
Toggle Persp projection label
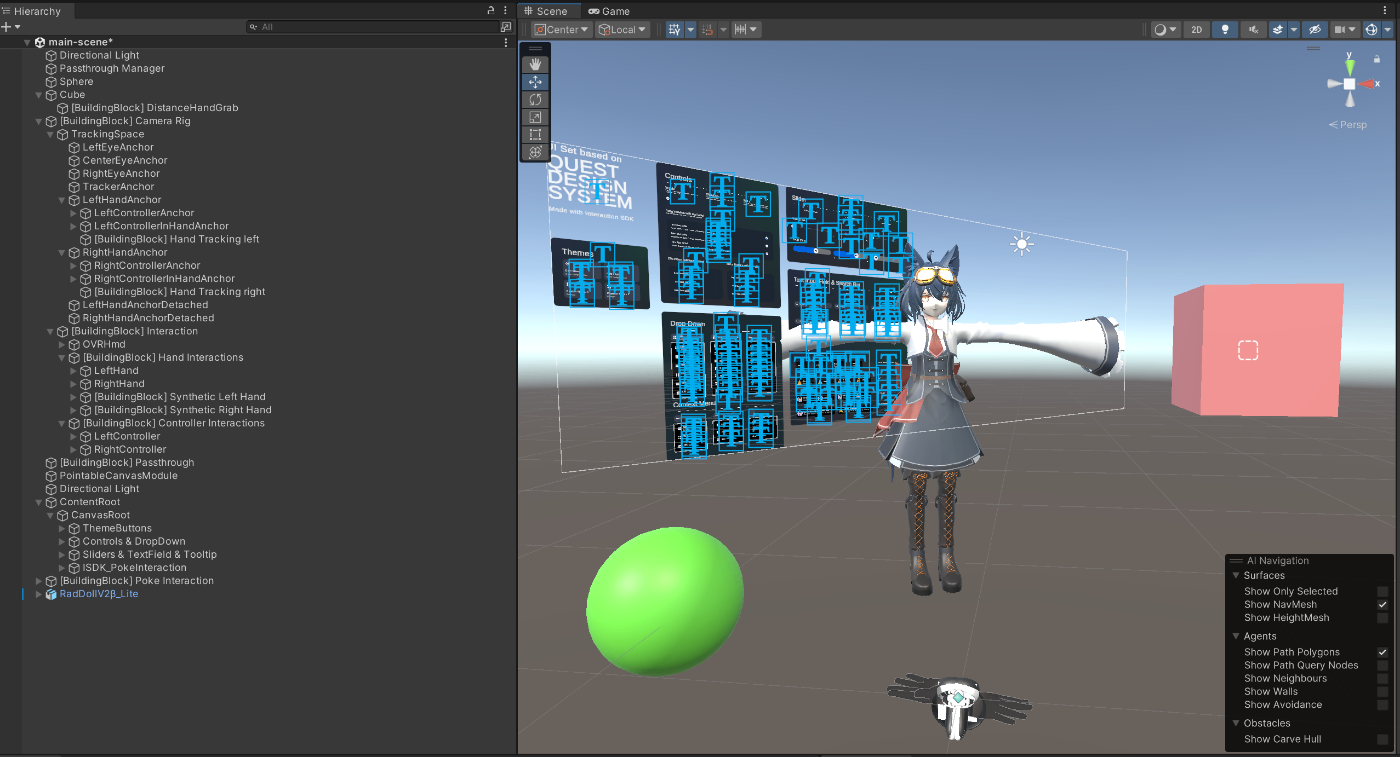coord(1348,125)
